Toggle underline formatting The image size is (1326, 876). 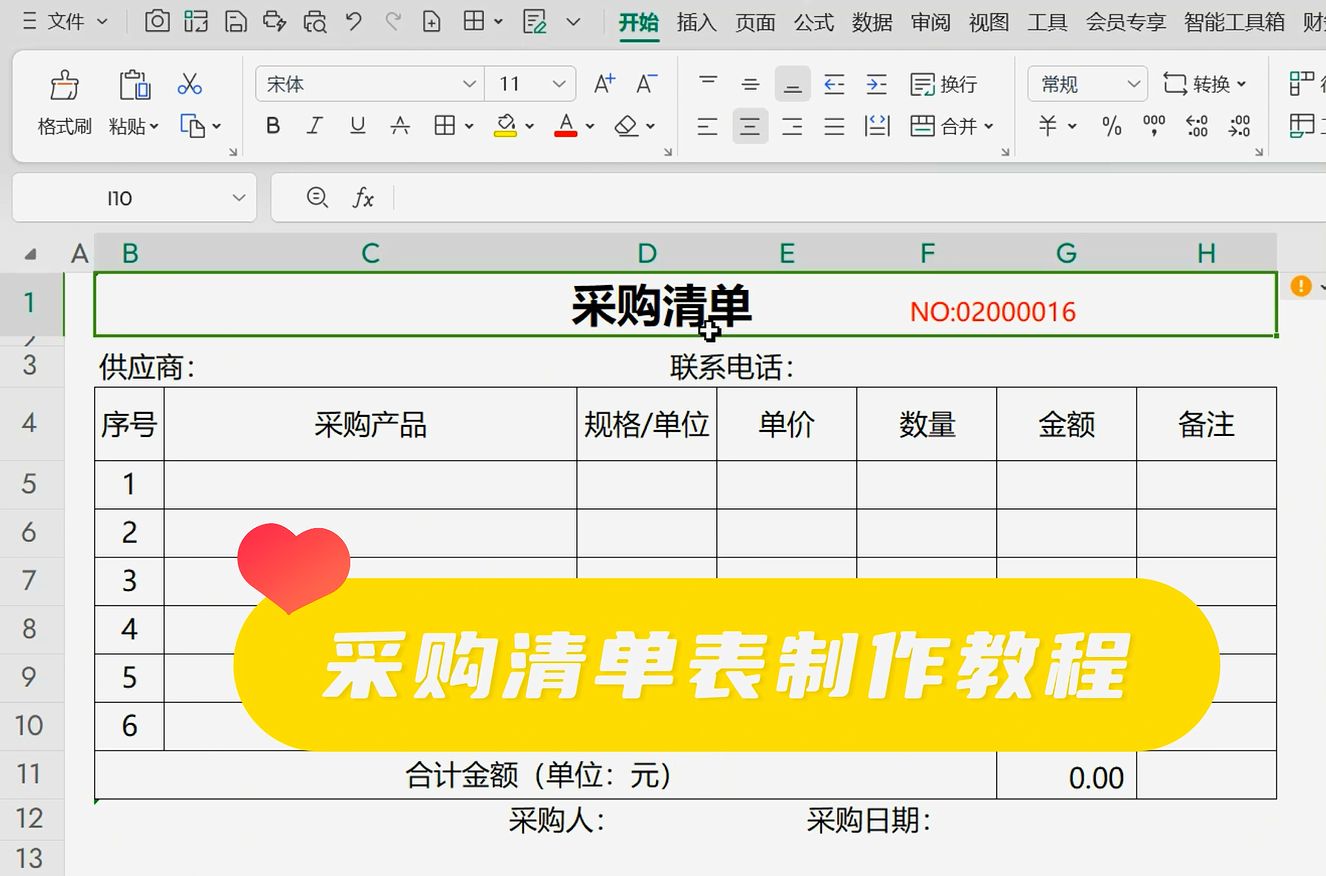358,126
